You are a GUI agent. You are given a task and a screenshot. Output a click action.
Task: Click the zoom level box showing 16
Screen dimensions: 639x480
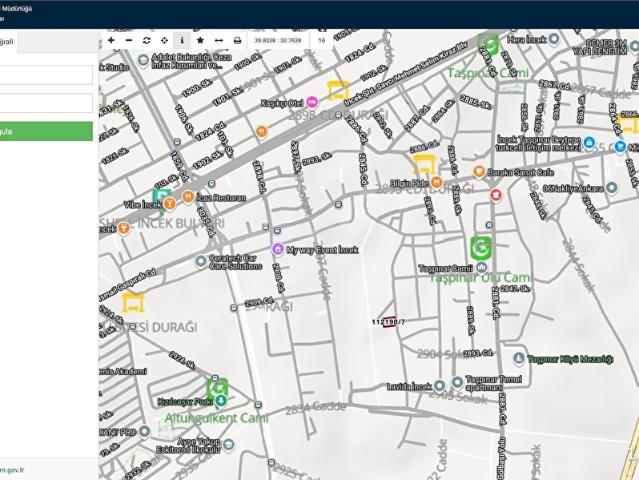click(x=322, y=40)
